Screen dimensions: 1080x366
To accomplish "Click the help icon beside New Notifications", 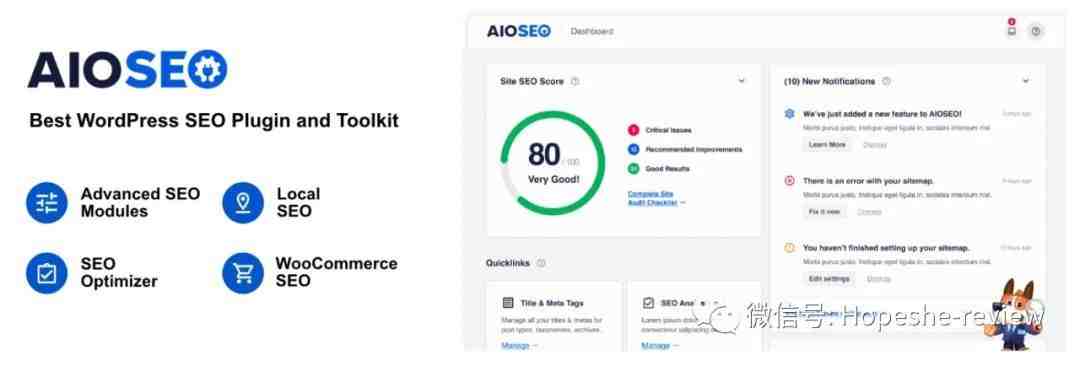I will click(x=886, y=81).
